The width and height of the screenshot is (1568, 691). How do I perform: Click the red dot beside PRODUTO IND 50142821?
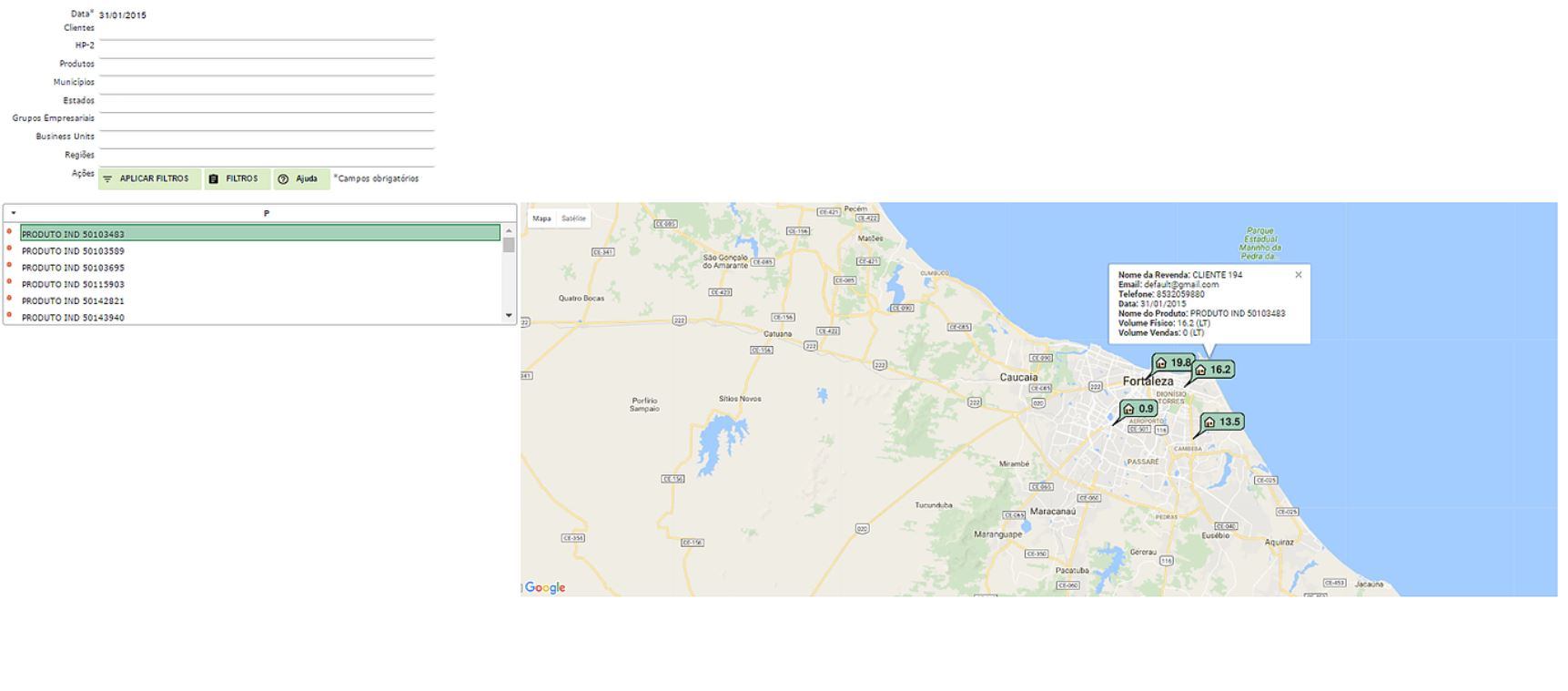click(x=9, y=298)
